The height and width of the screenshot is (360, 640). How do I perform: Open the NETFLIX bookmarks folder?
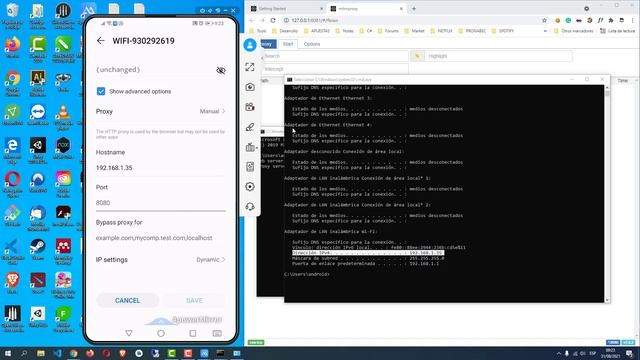click(442, 31)
